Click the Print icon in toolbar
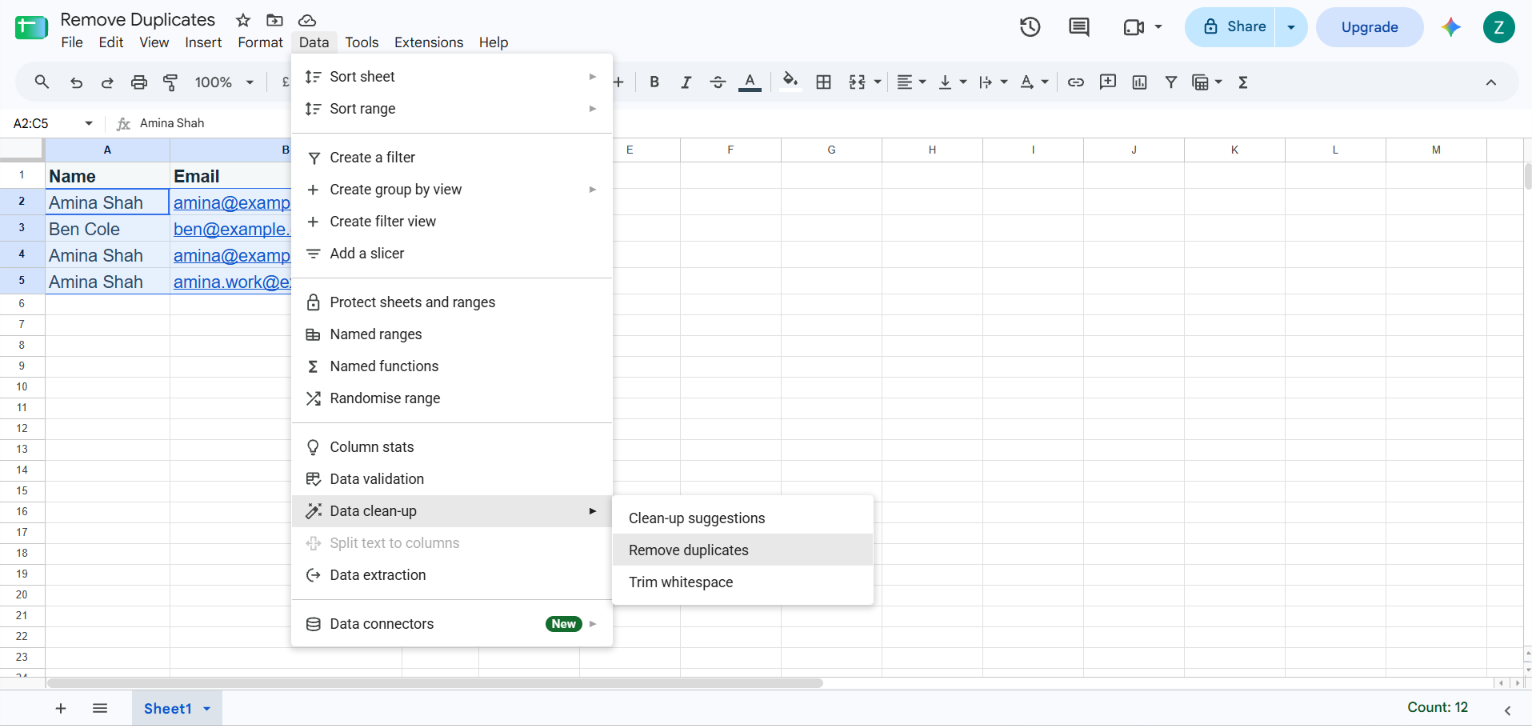Screen dimensions: 1532x726 point(139,82)
